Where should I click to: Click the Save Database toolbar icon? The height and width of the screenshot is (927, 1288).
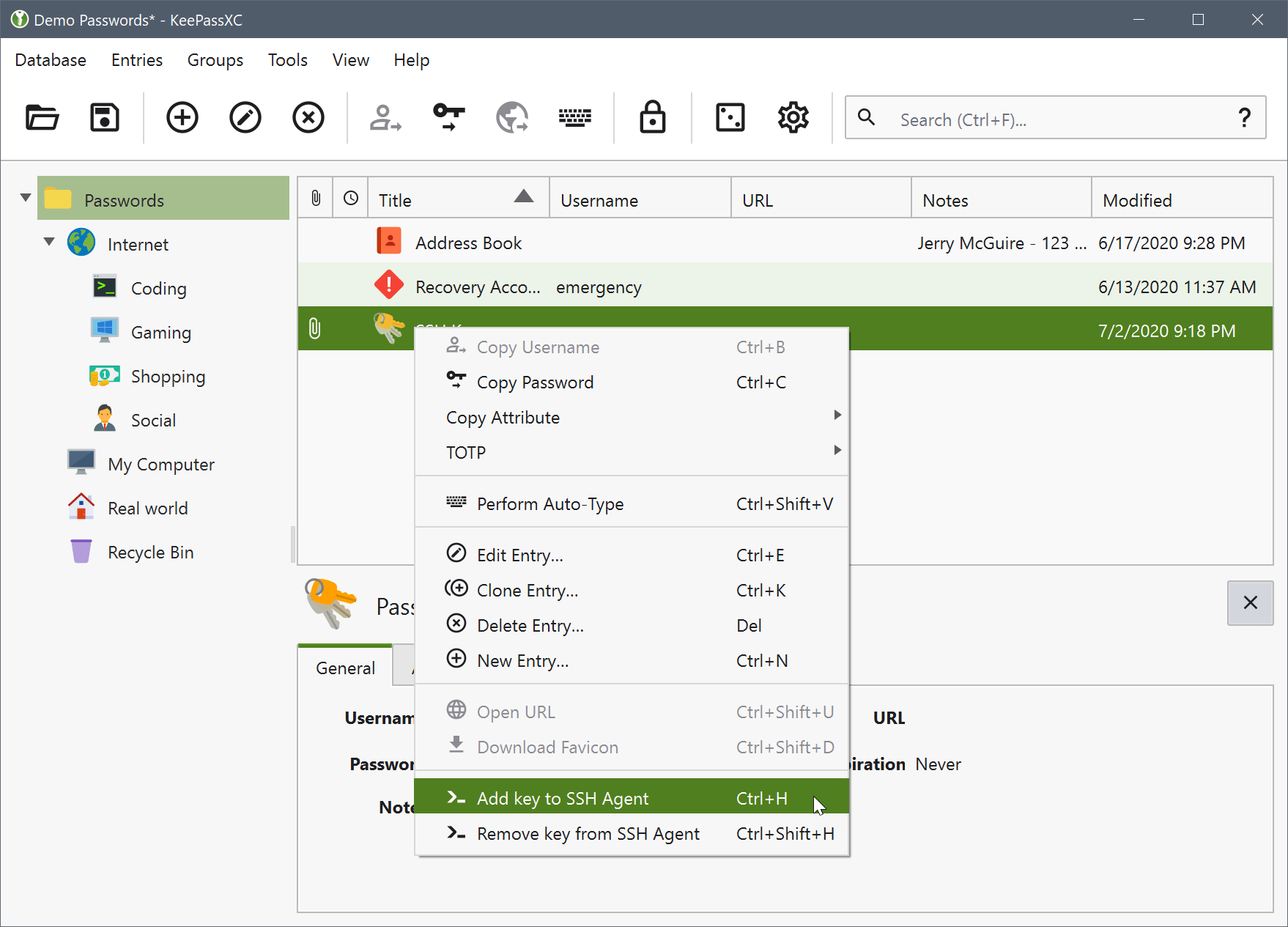pos(105,117)
